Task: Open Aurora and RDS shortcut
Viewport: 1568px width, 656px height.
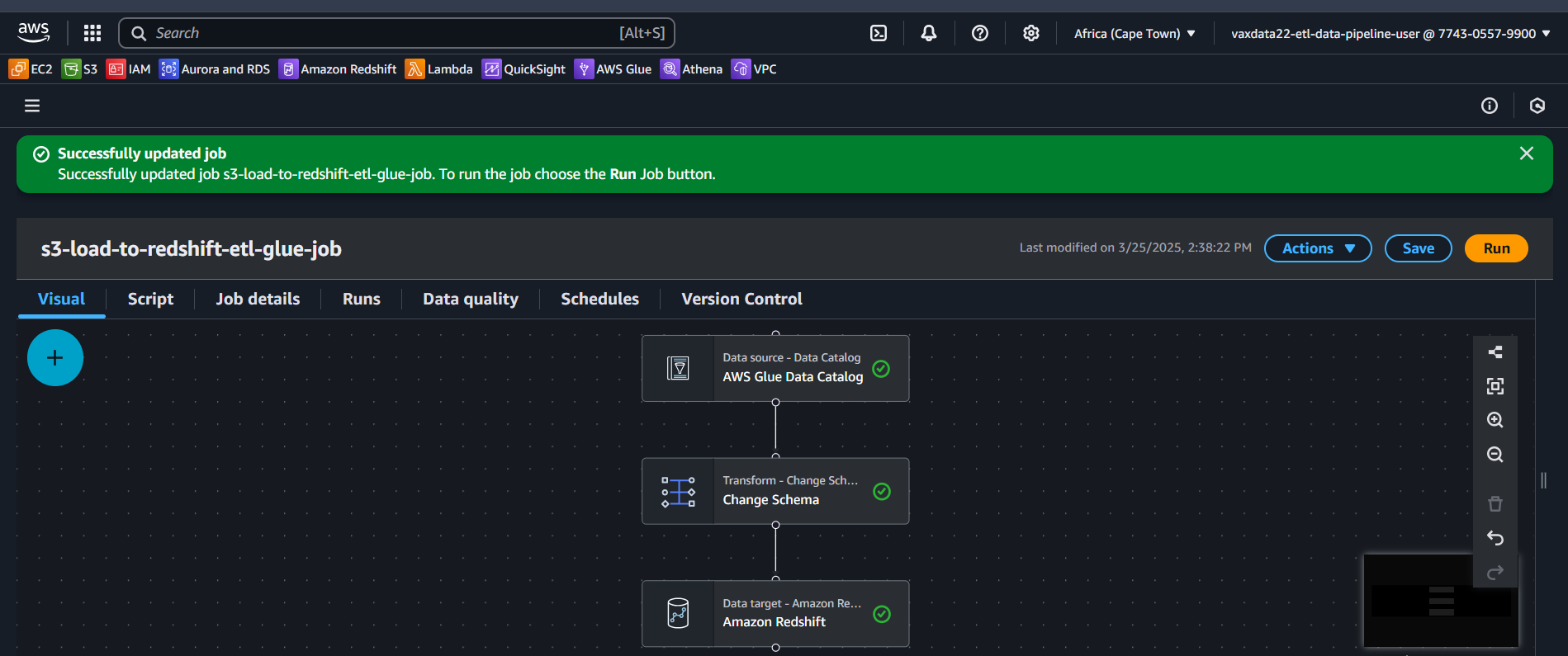Action: click(215, 69)
